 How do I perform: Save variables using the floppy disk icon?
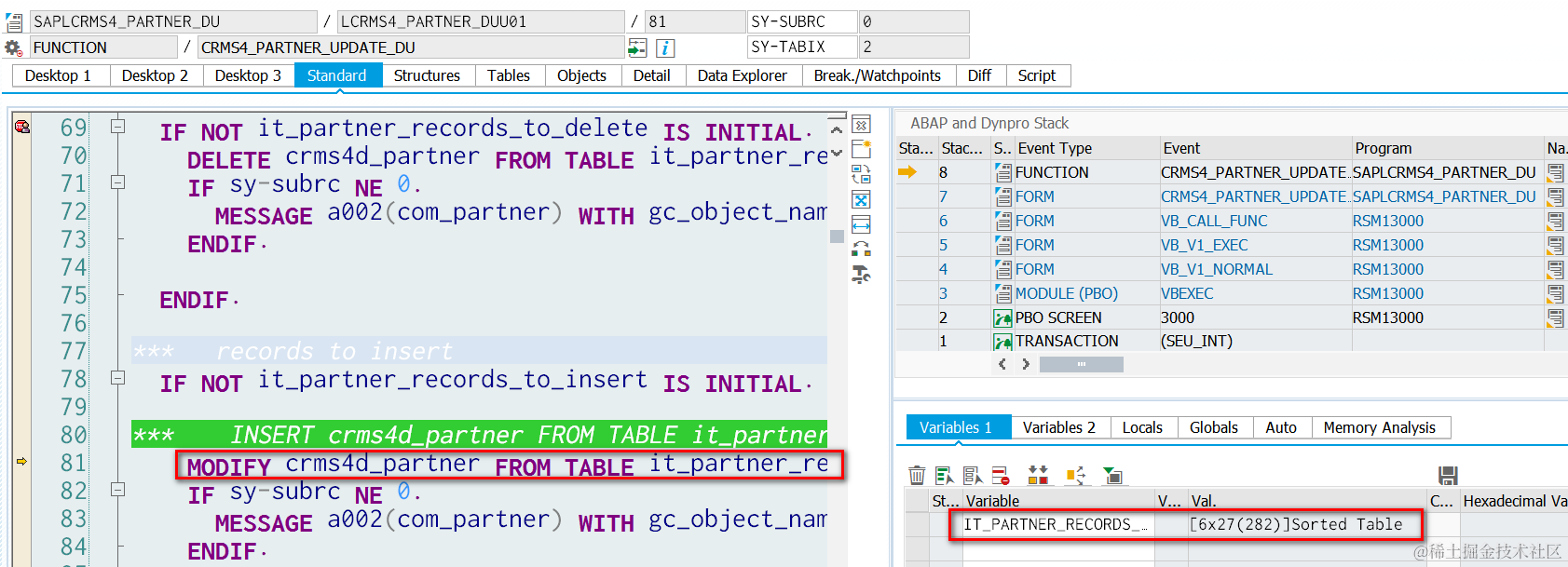[1448, 476]
